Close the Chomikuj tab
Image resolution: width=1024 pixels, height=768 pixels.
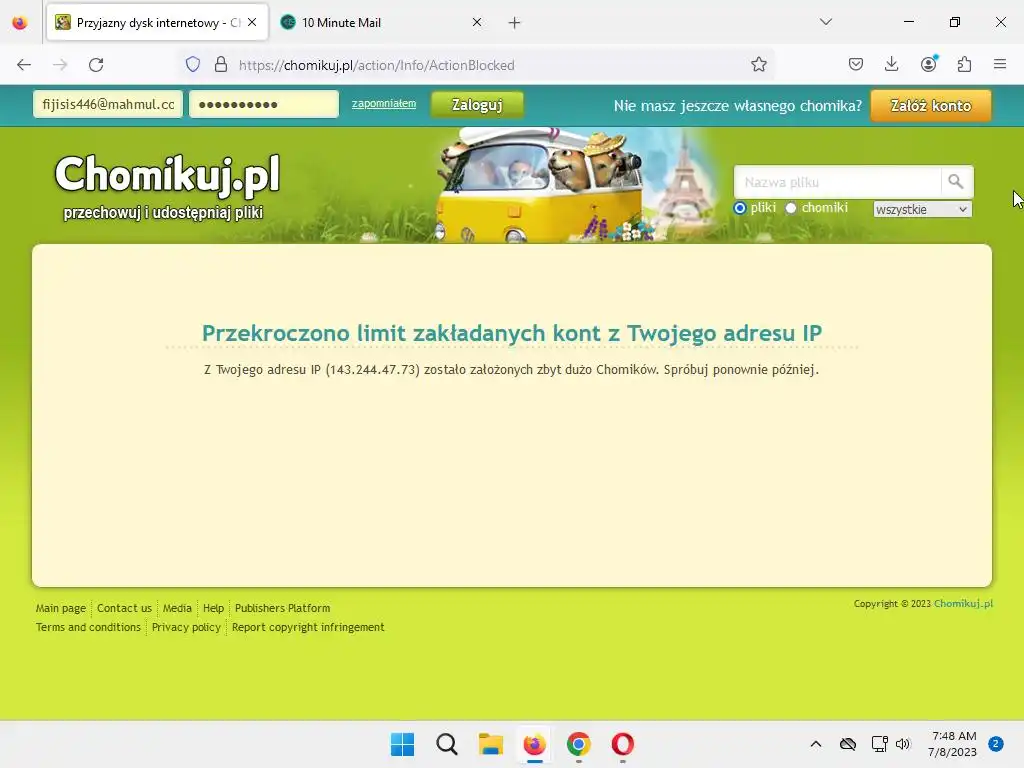(x=252, y=22)
